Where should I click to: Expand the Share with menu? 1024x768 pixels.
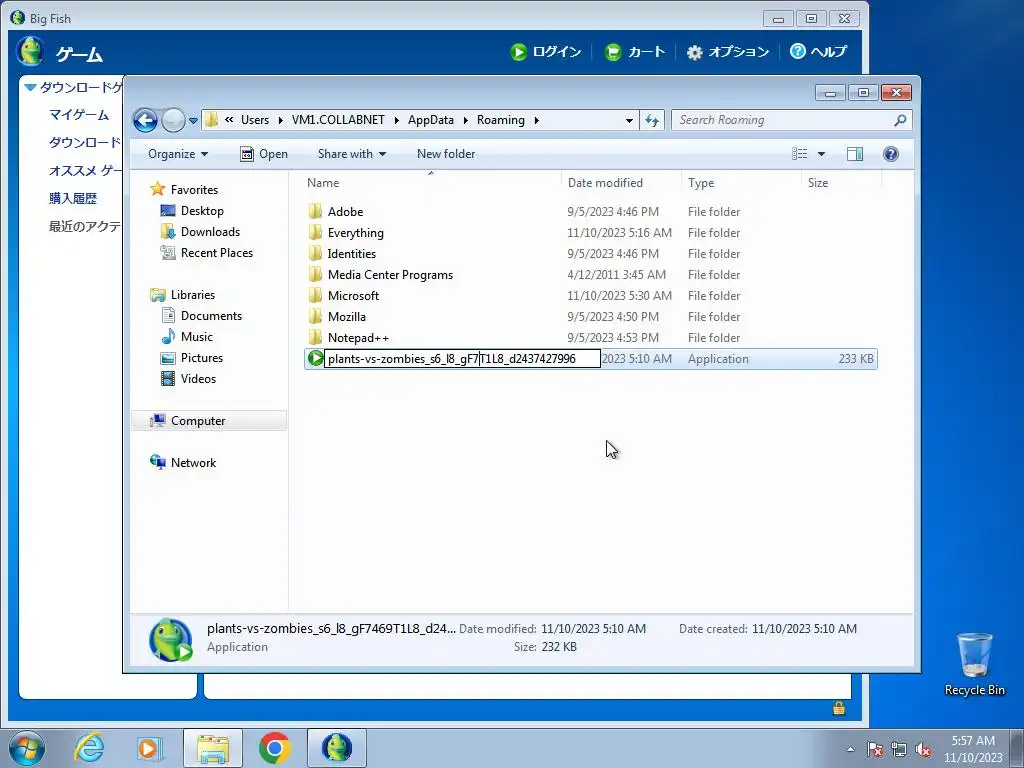point(352,154)
